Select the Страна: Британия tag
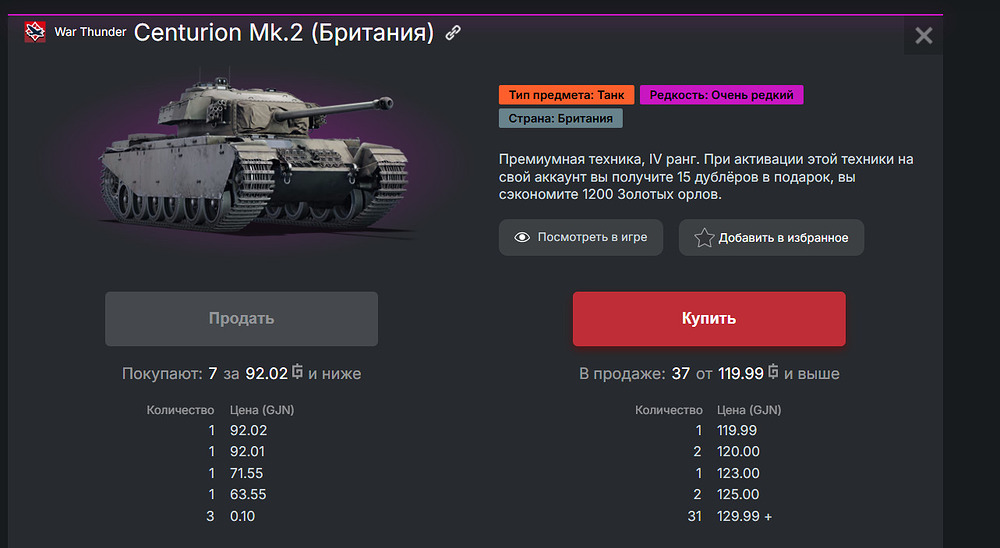Viewport: 1000px width, 548px height. point(561,118)
